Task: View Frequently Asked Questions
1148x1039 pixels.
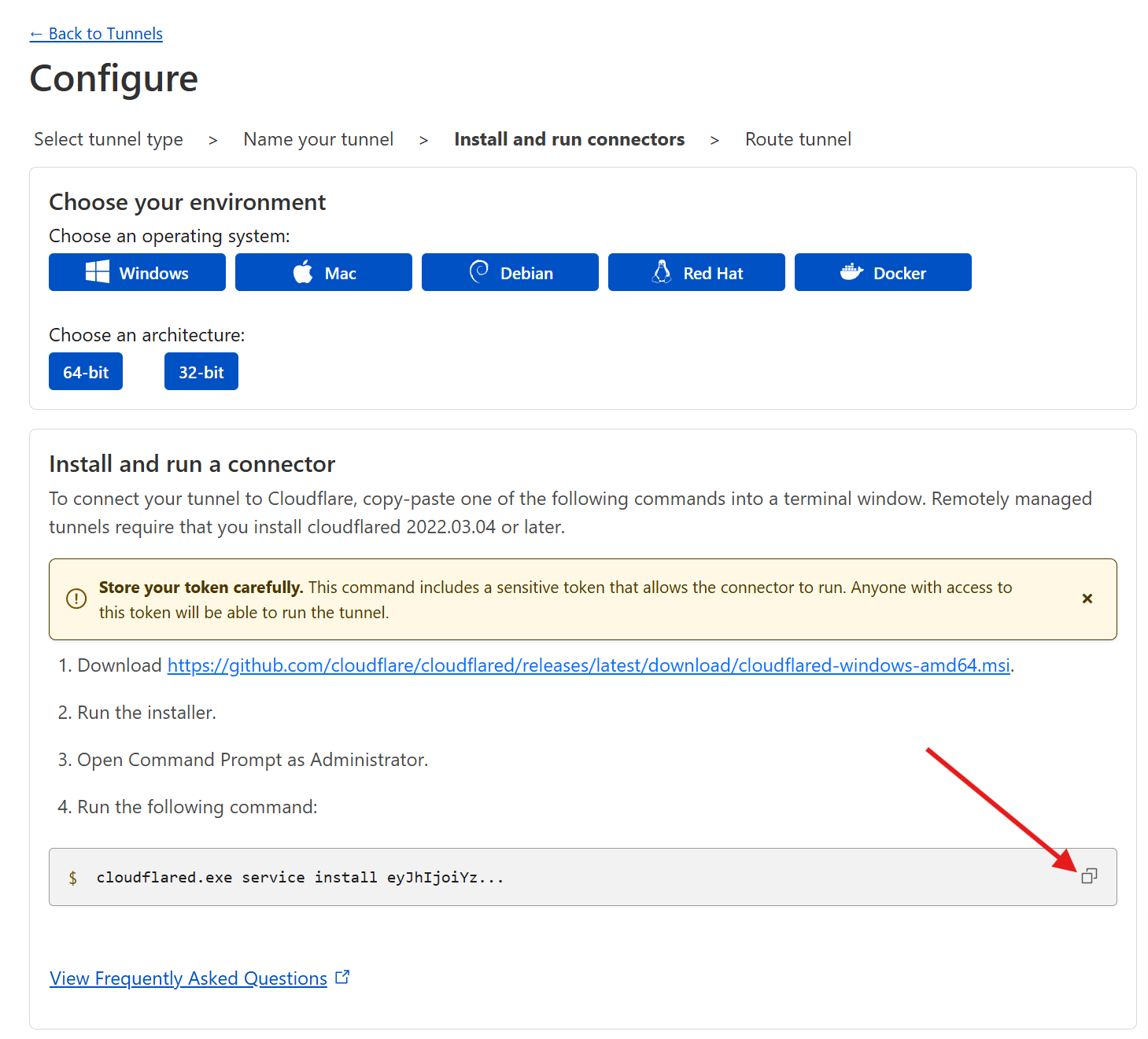Action: [187, 978]
